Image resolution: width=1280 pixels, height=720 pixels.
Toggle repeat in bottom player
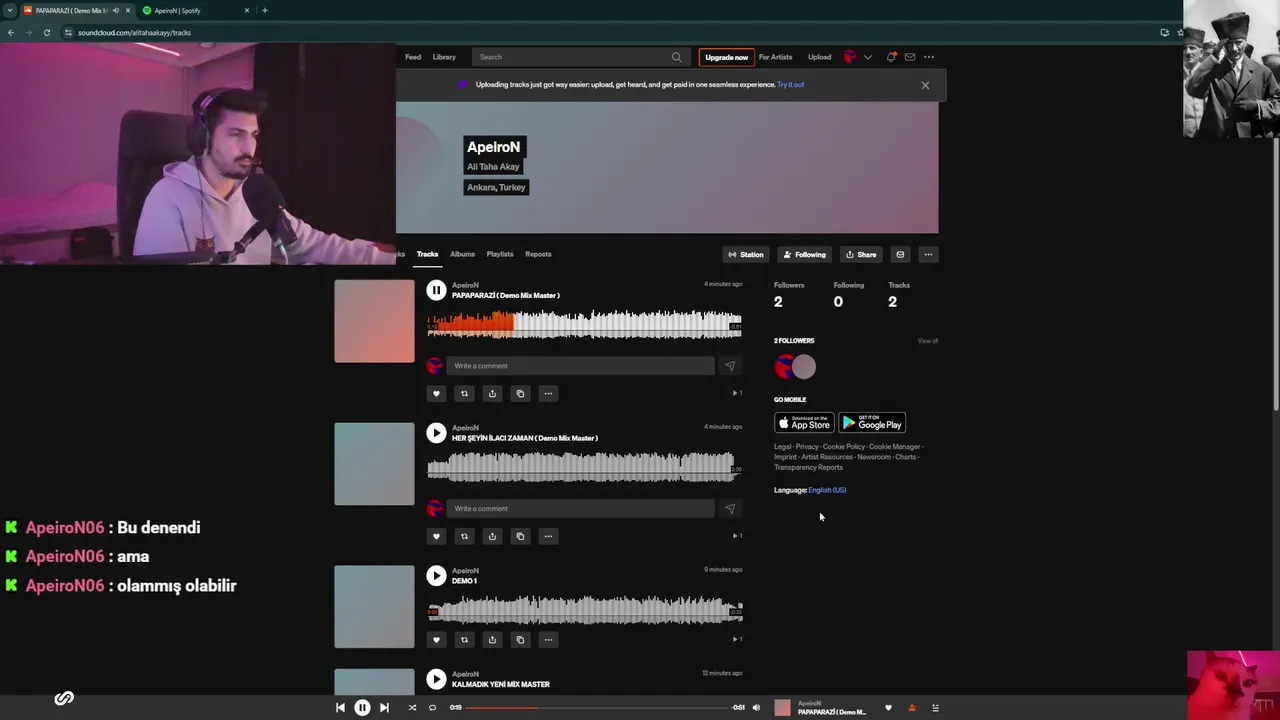(432, 708)
